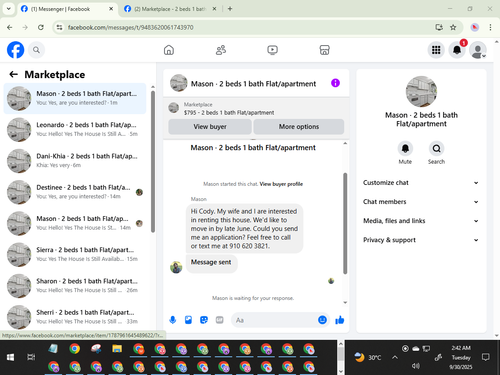
Task: Select Destinee conversation
Action: coord(75,192)
